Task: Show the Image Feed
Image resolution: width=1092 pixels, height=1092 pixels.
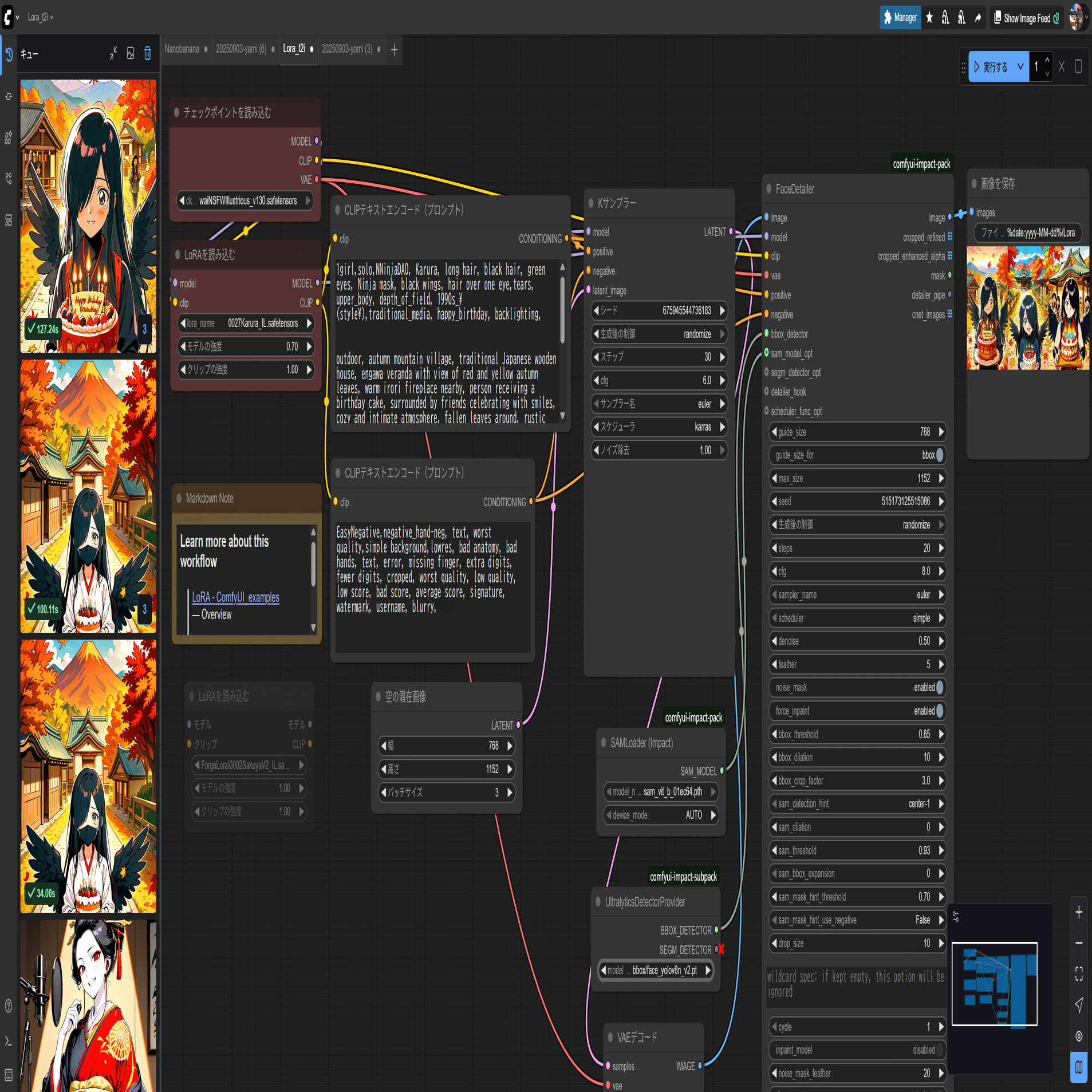Action: click(x=1026, y=18)
